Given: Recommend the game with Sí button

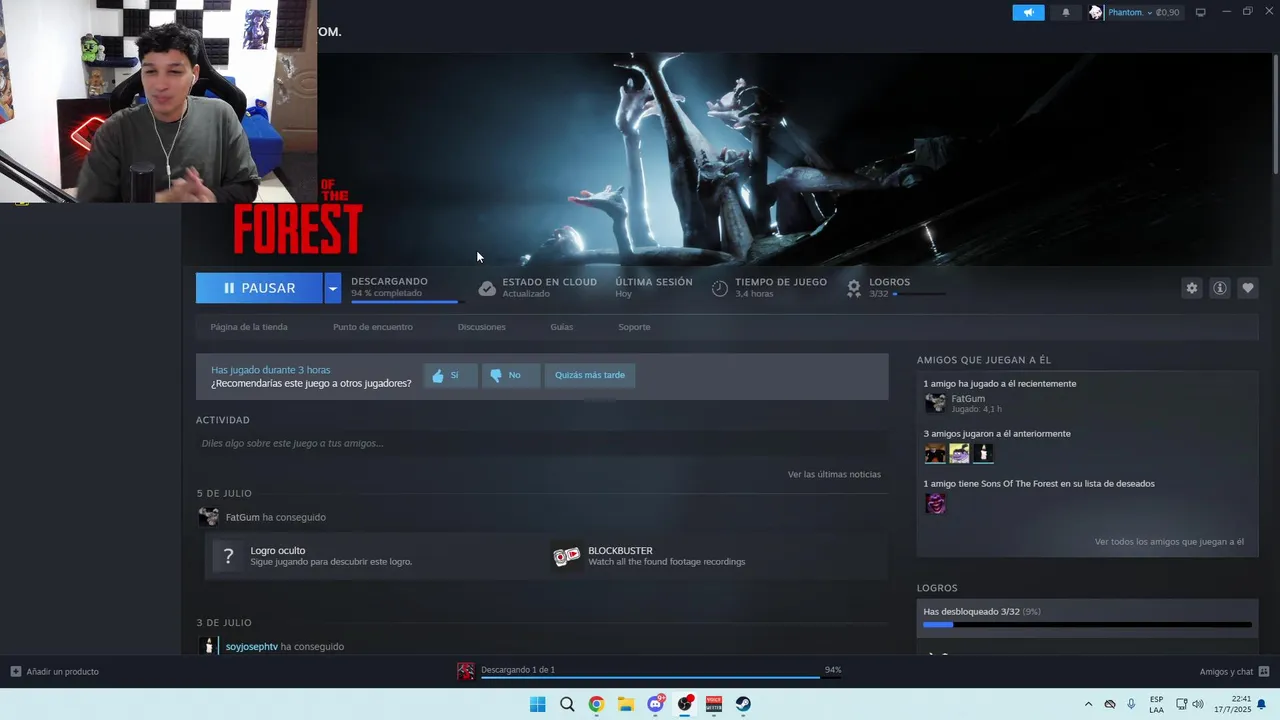Looking at the screenshot, I should 450,375.
